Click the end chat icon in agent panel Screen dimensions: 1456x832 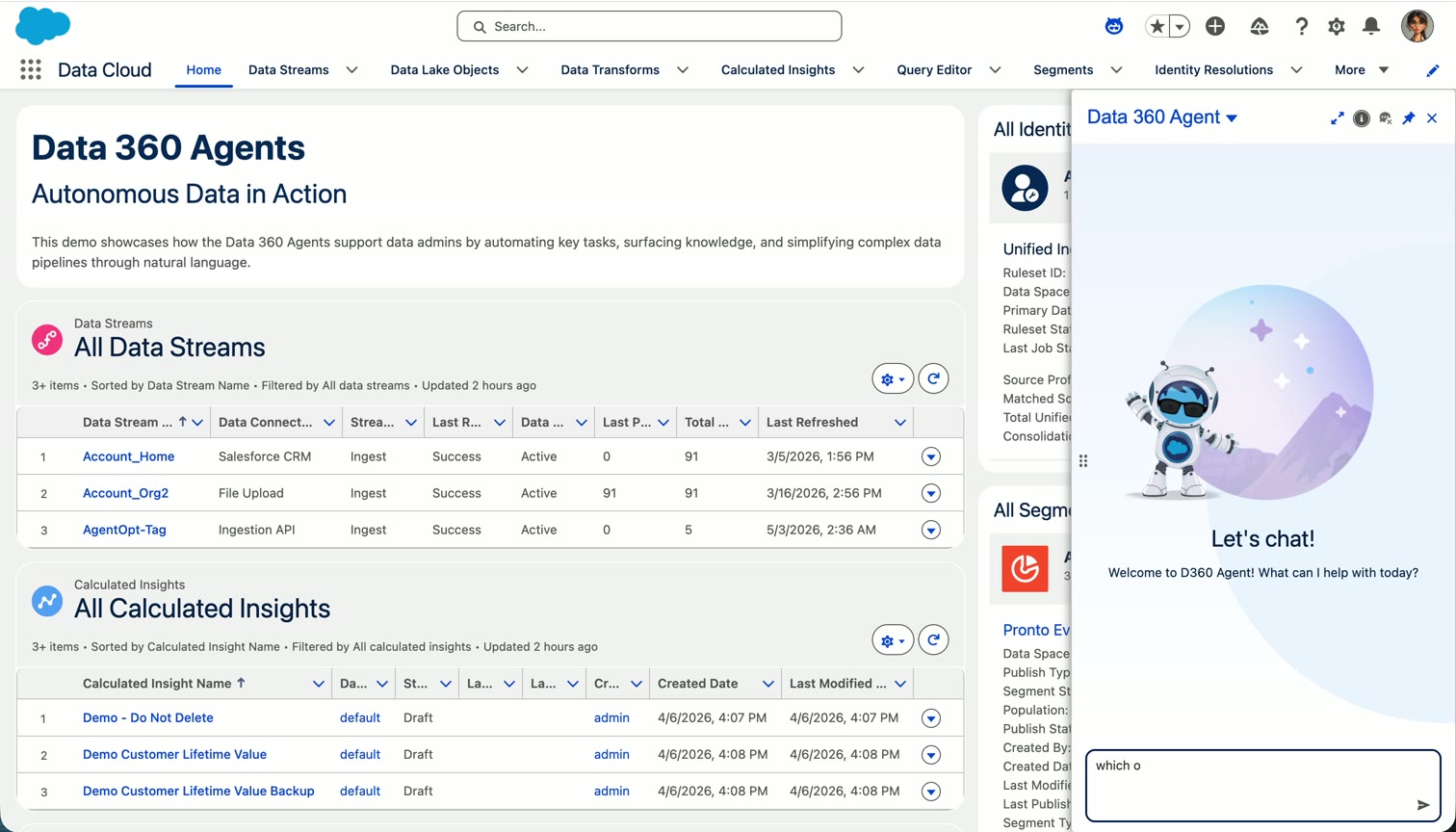(1386, 118)
